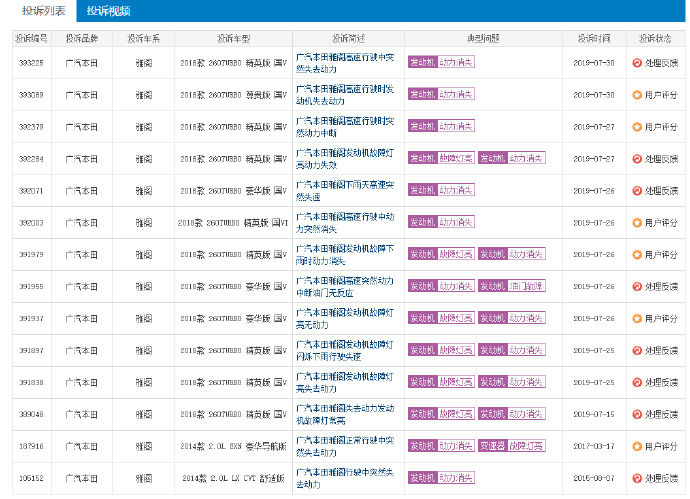Click the 变速器 tag in row 187916
The image size is (690, 499).
click(492, 447)
